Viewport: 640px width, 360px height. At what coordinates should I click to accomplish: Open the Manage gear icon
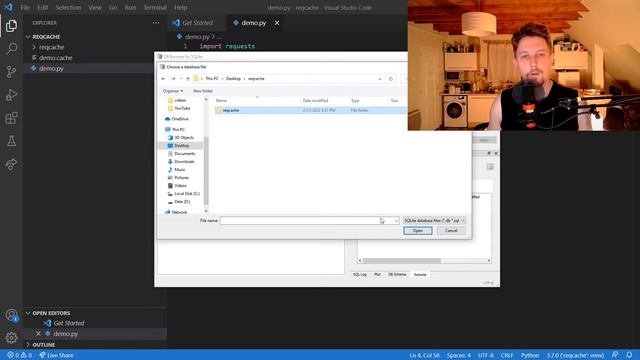[x=11, y=338]
